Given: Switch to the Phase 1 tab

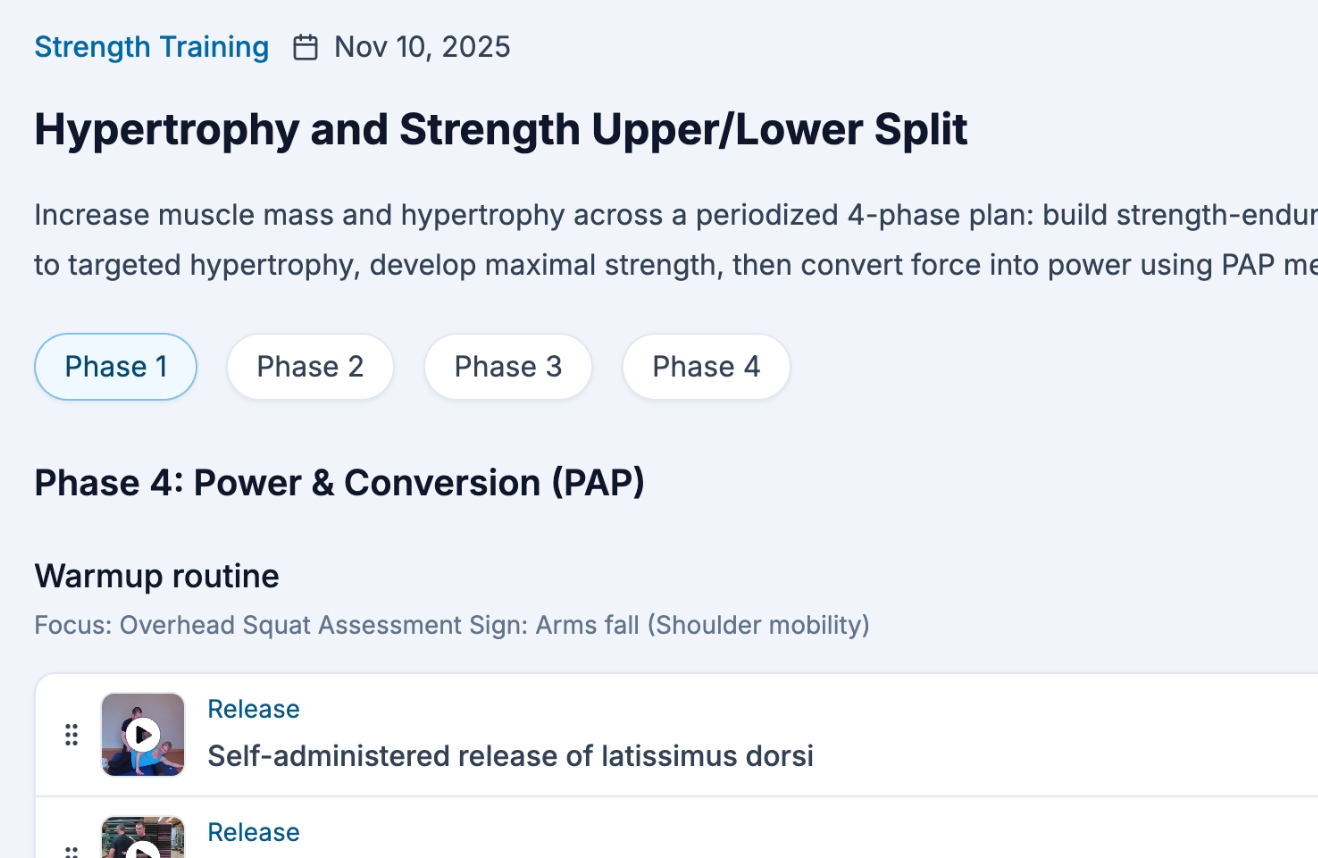Looking at the screenshot, I should (x=116, y=367).
